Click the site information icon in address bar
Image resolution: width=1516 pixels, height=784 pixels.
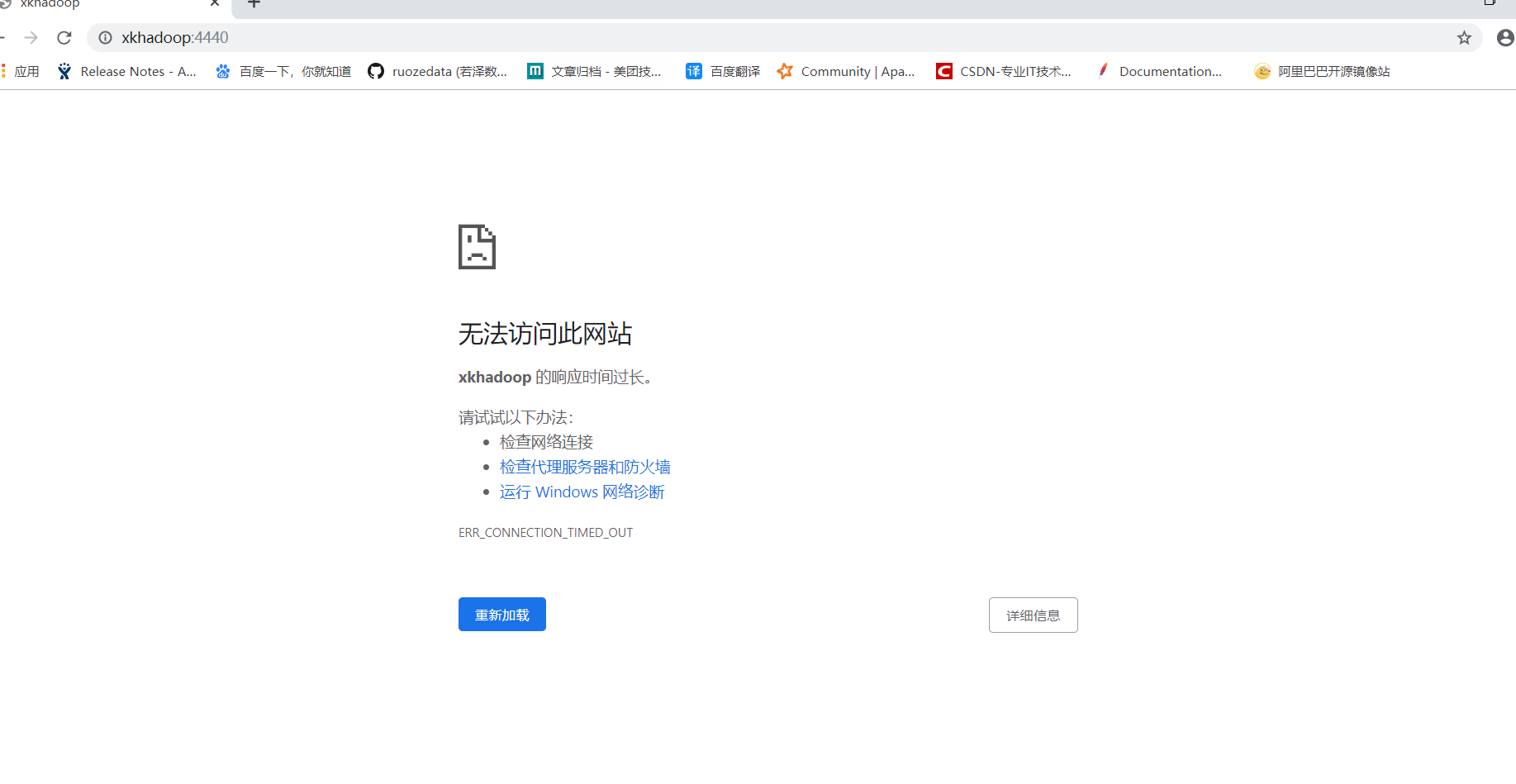click(104, 37)
